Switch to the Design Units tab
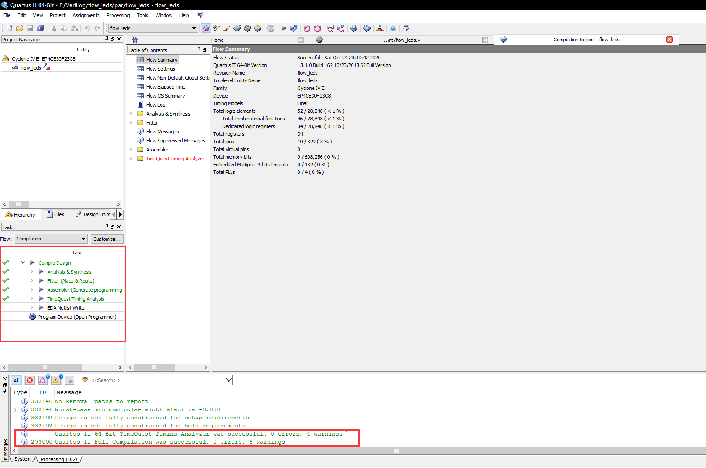The image size is (706, 468). [x=93, y=214]
